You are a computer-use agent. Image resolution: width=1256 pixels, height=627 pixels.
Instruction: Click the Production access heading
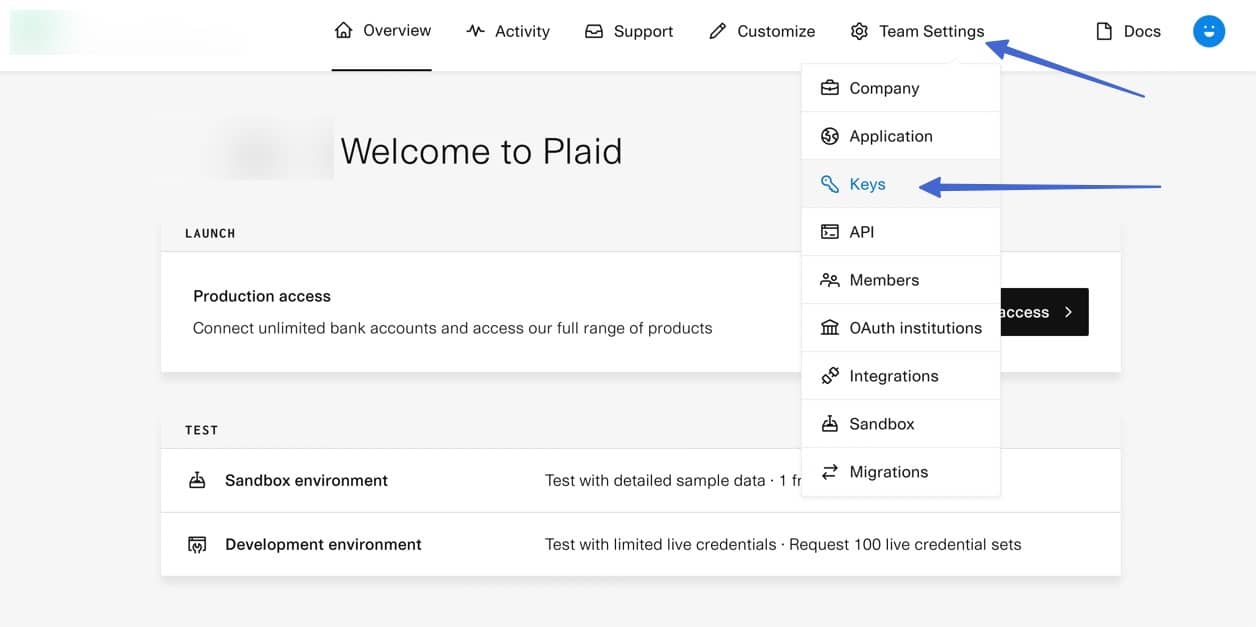[x=262, y=296]
